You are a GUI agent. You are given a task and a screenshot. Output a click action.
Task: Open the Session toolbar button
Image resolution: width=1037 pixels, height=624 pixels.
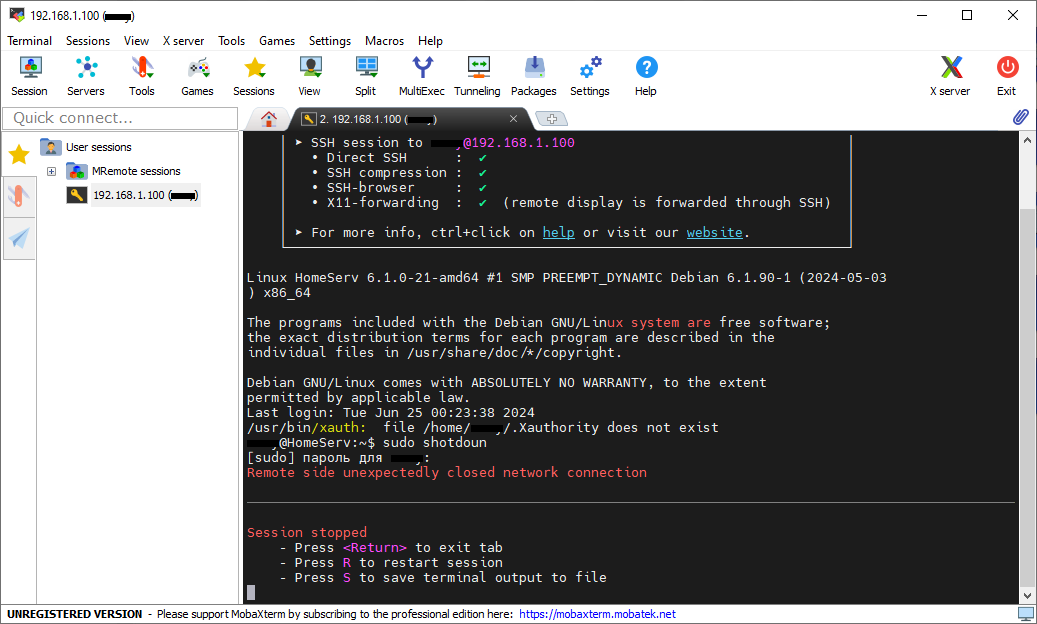pos(30,76)
